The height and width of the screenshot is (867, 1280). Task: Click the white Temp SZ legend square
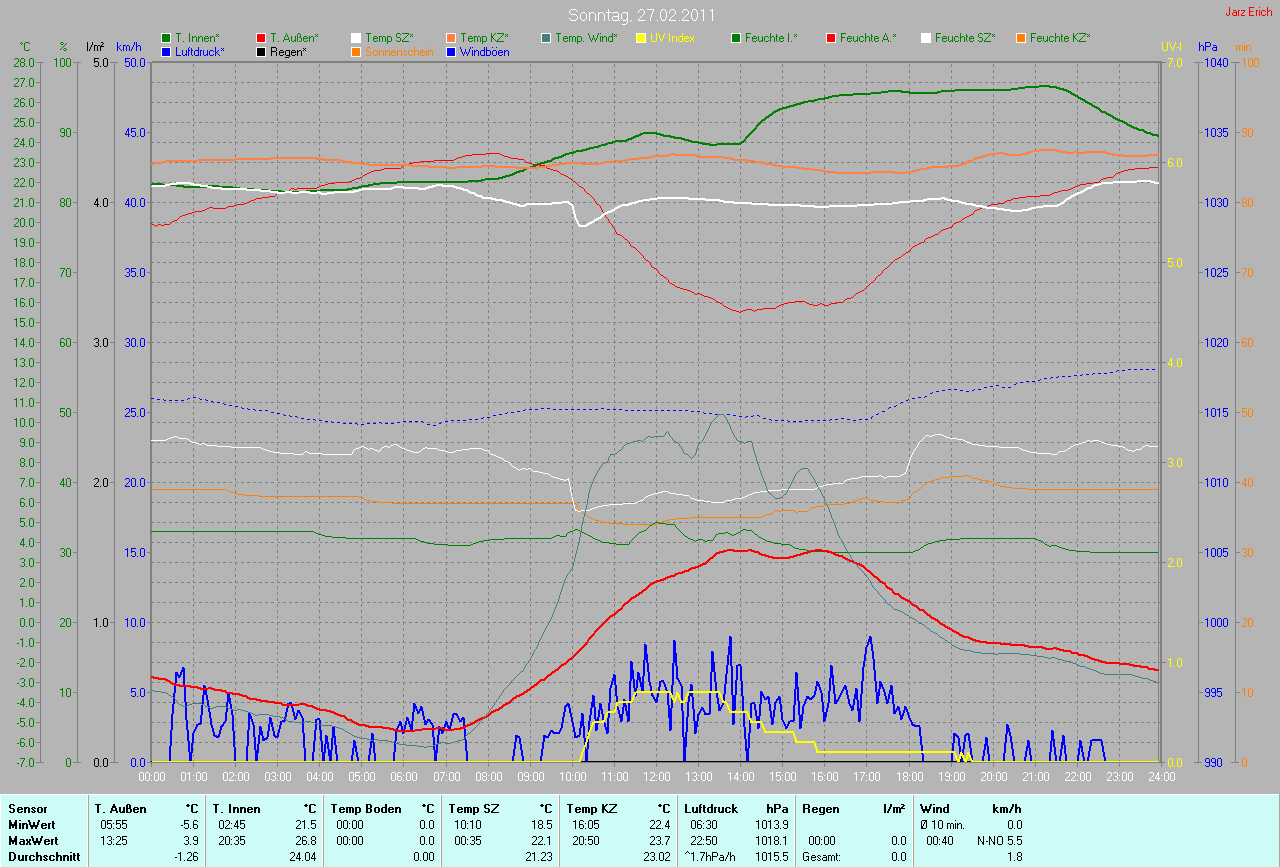point(357,38)
